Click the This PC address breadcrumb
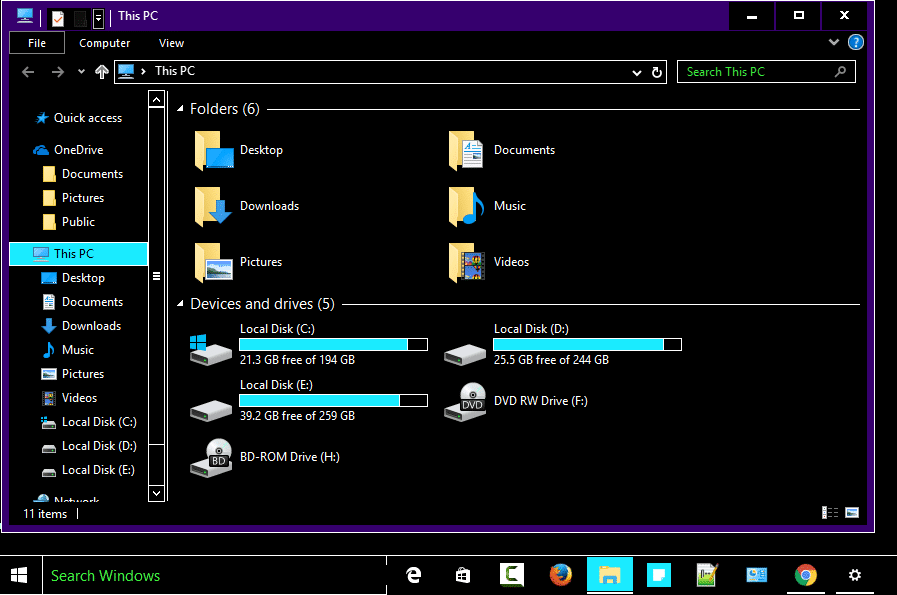897x595 pixels. (x=175, y=71)
